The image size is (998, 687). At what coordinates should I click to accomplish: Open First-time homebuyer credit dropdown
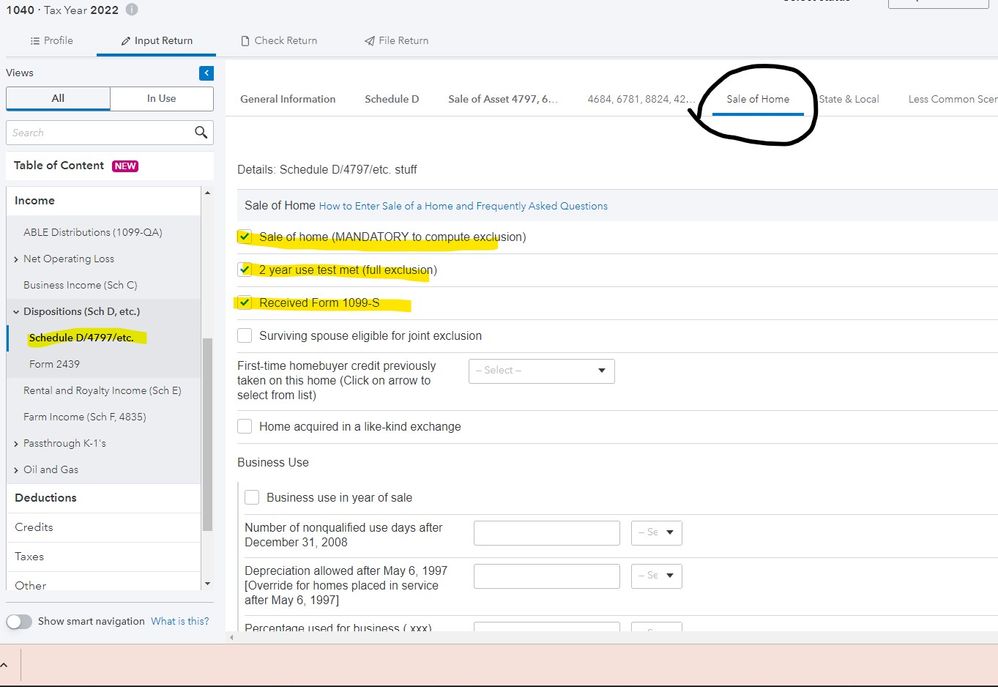tap(541, 371)
